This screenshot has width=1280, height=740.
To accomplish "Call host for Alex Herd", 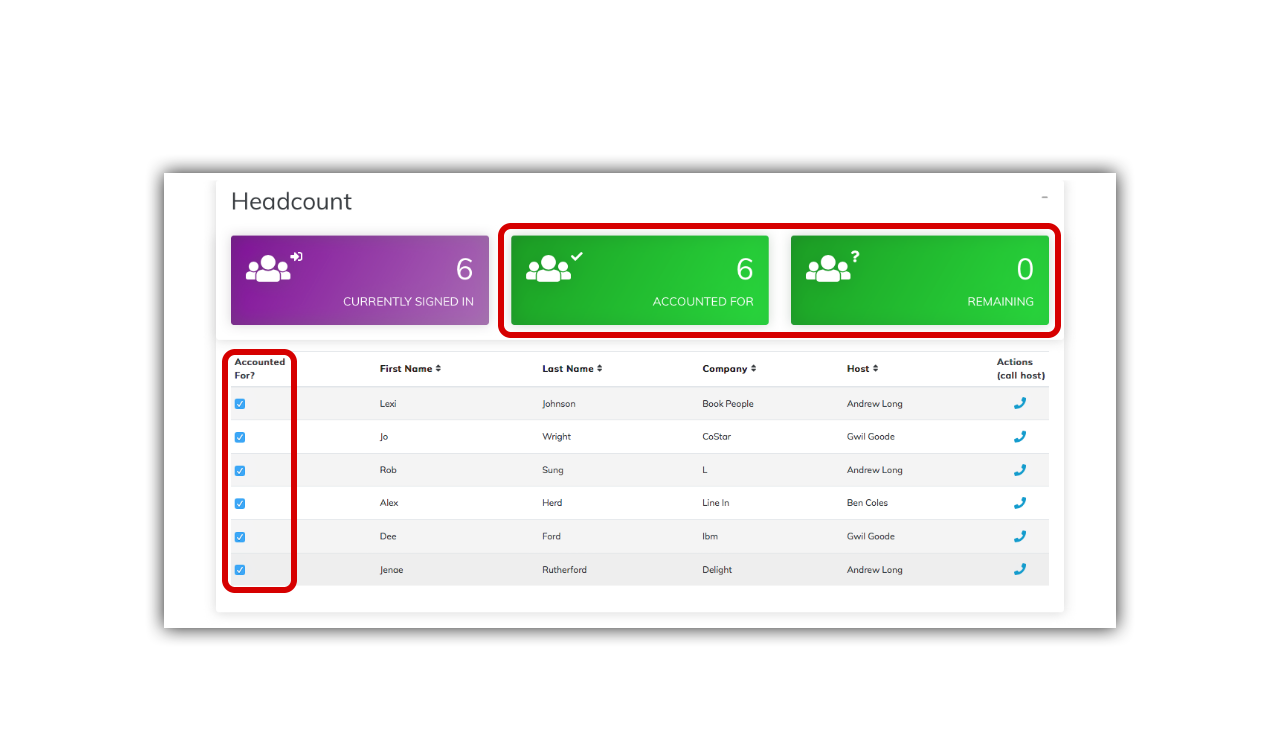I will [1020, 503].
